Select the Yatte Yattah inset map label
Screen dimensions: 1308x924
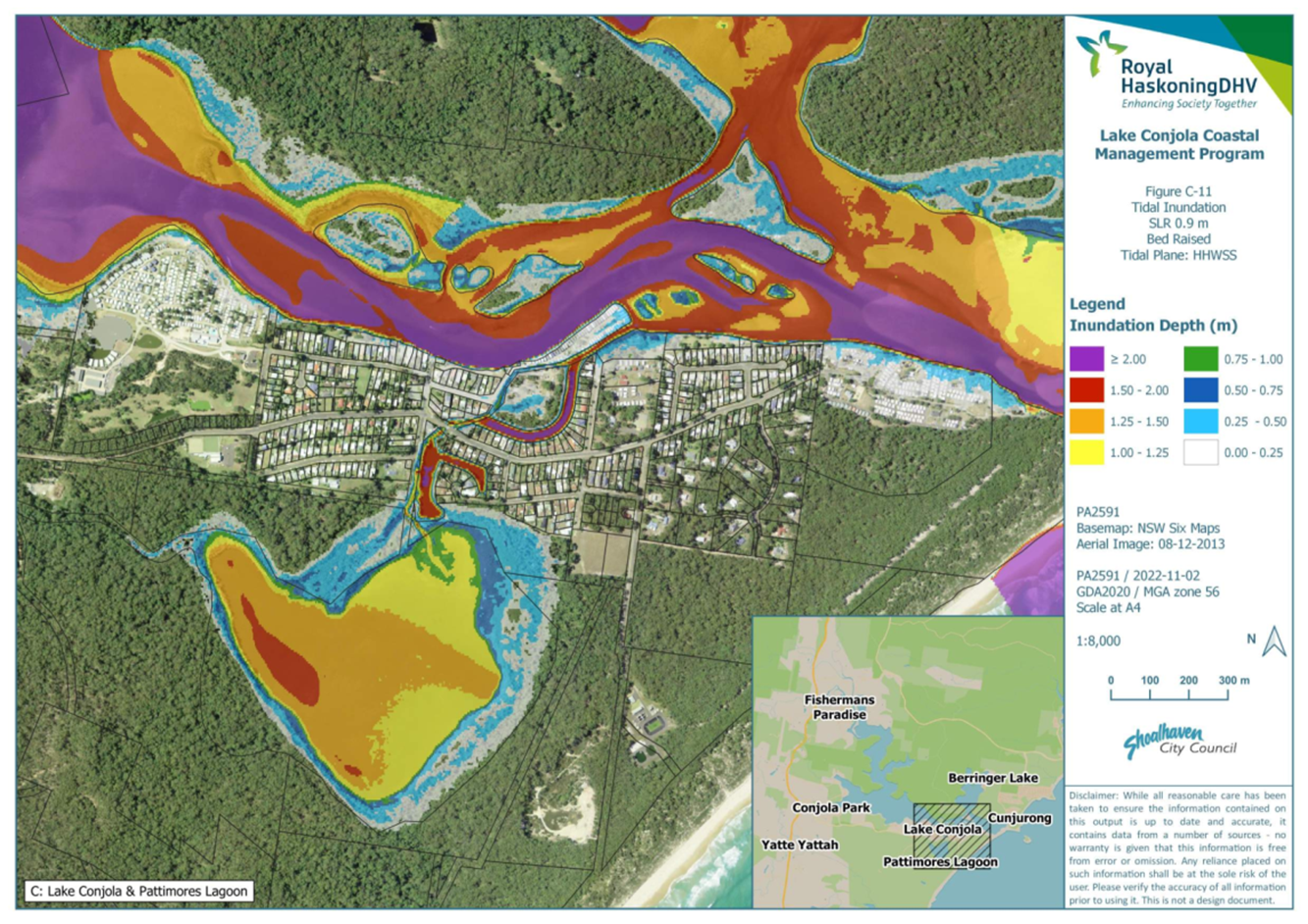[800, 845]
